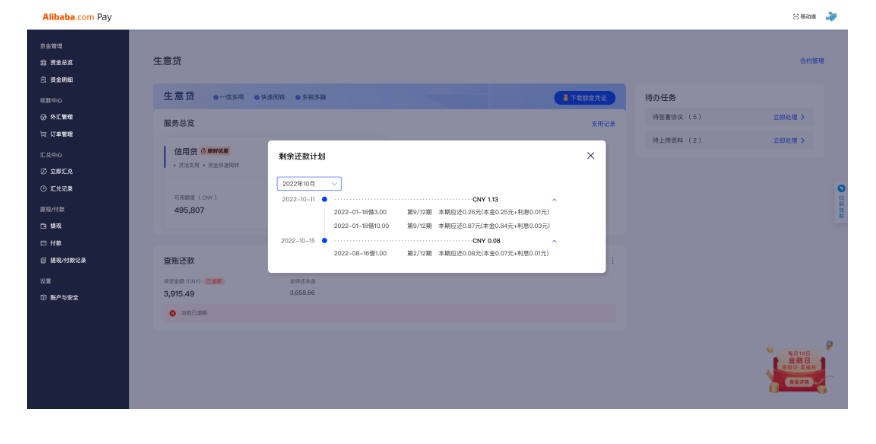Click the Alibaba.com Pay logo
876x444 pixels.
pyautogui.click(x=77, y=17)
